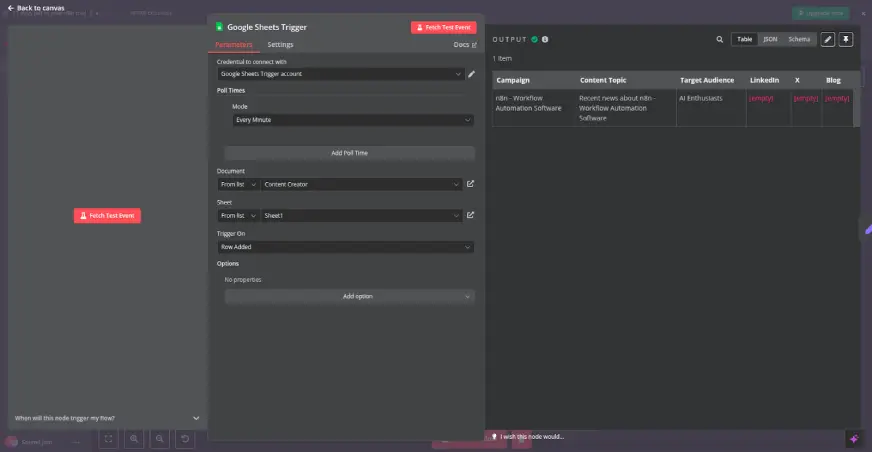Open Document in new tab icon
The width and height of the screenshot is (872, 452).
[x=471, y=184]
